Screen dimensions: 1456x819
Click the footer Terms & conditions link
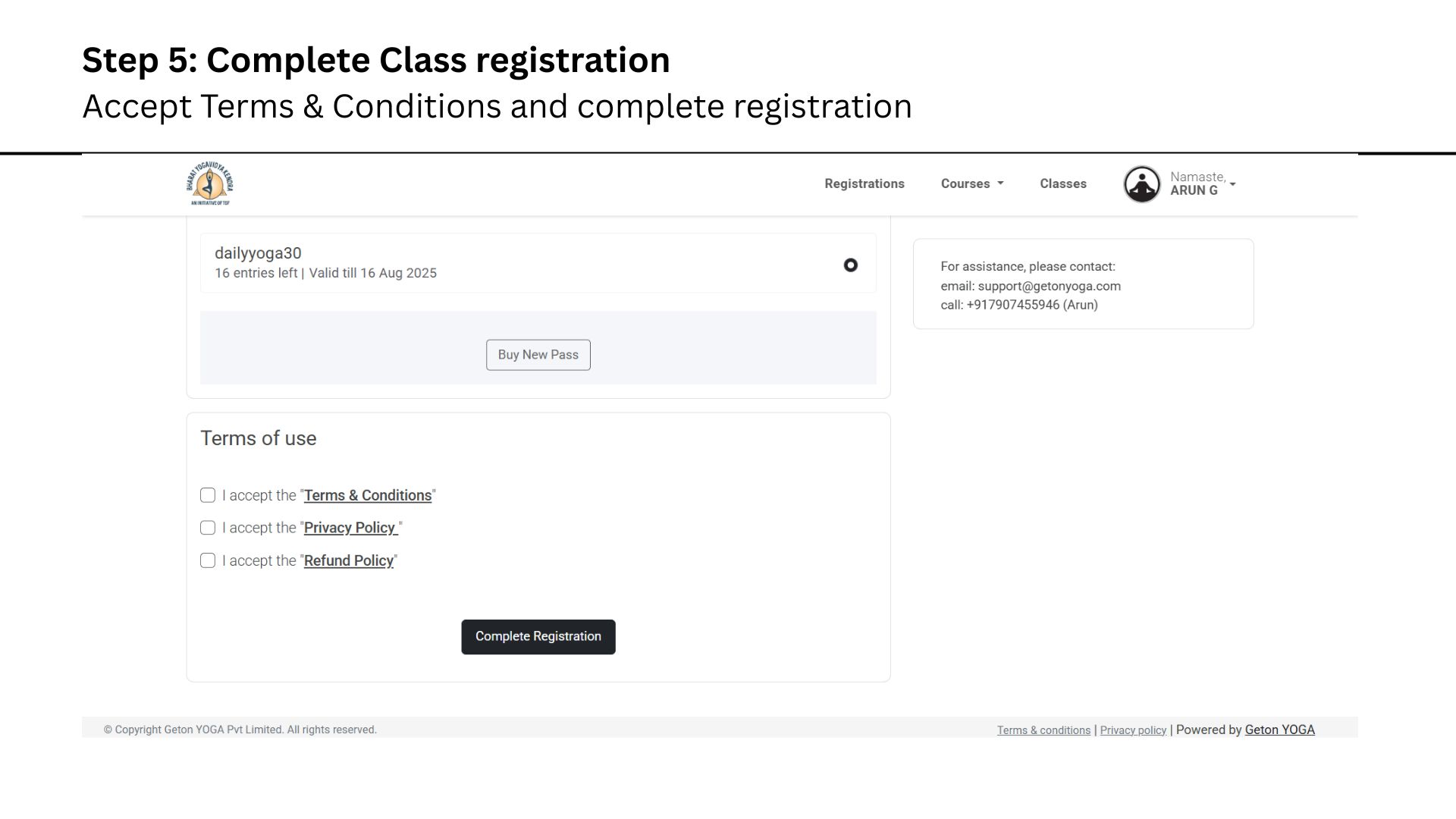[x=1043, y=730]
